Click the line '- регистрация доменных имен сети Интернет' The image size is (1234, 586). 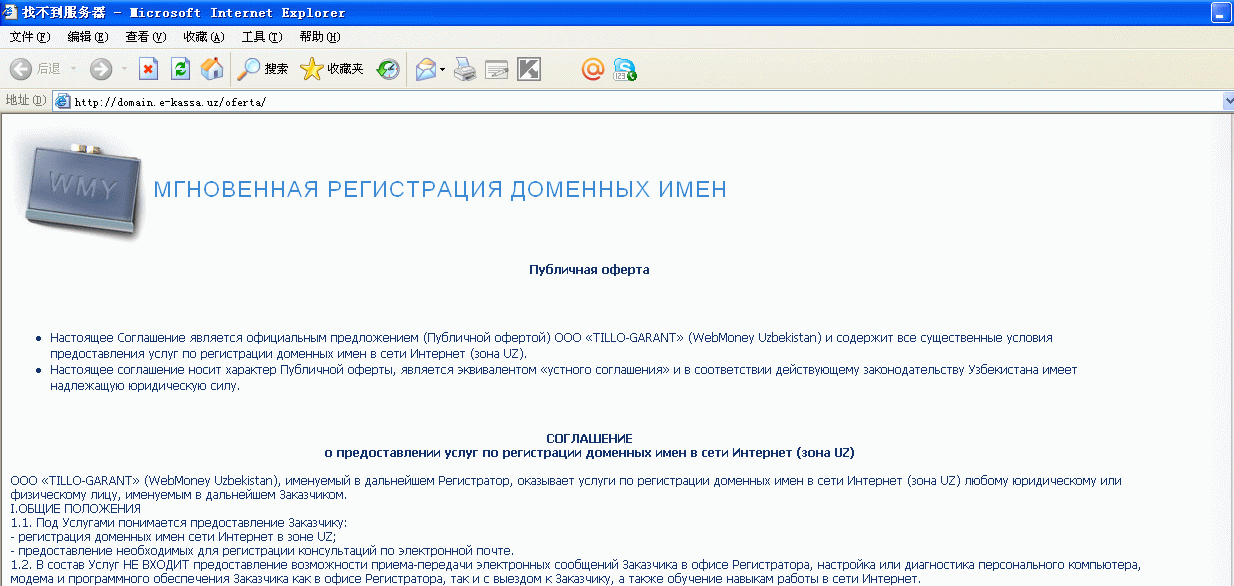tap(172, 537)
